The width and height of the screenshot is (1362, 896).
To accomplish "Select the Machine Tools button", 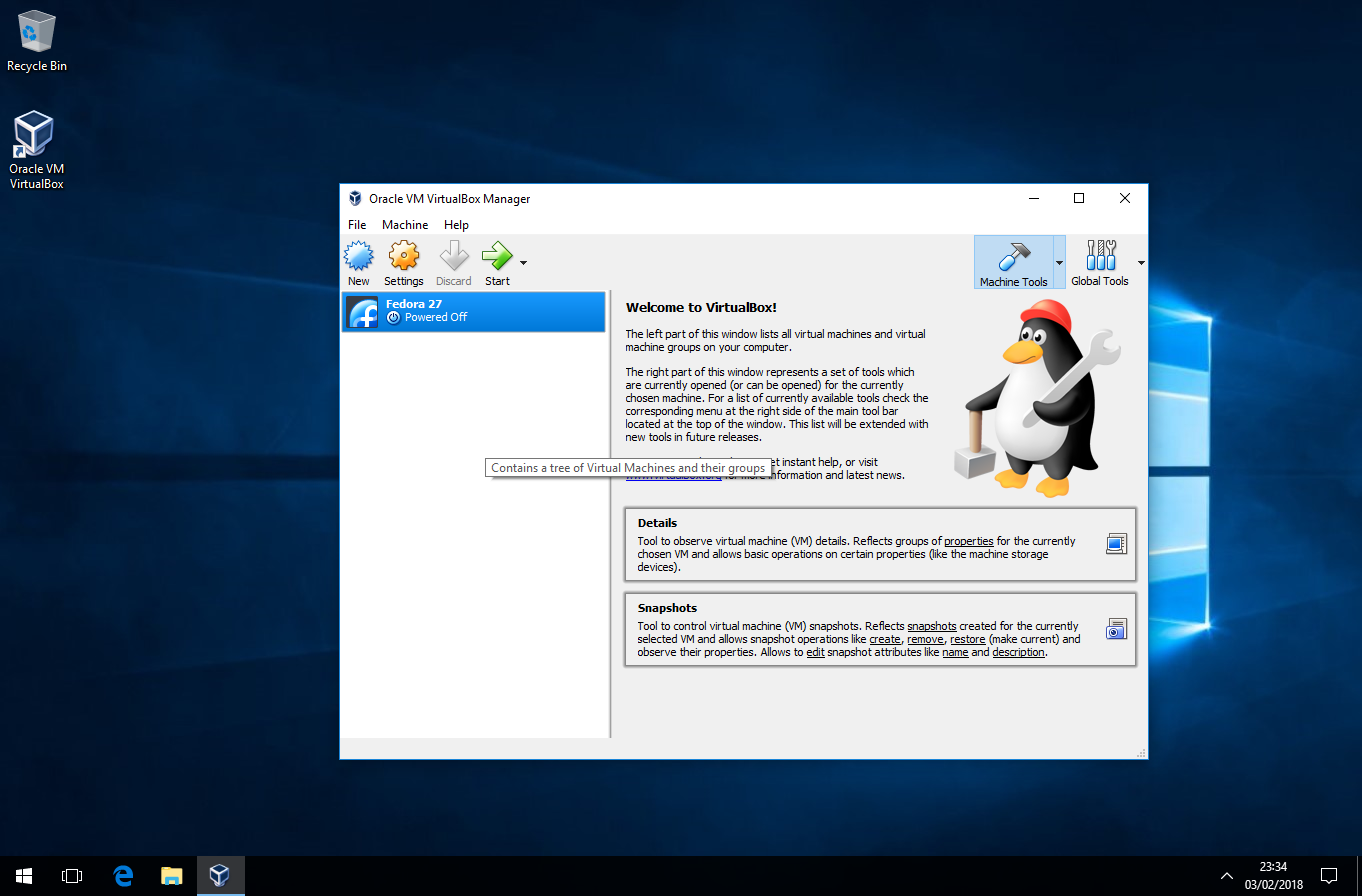I will click(x=1013, y=263).
